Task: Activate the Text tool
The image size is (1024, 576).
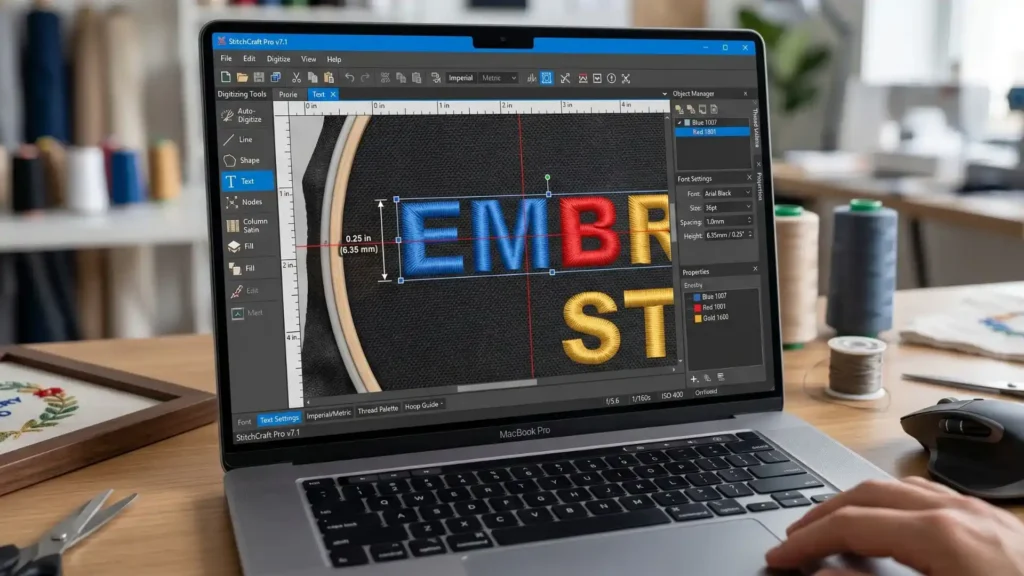Action: coord(248,181)
